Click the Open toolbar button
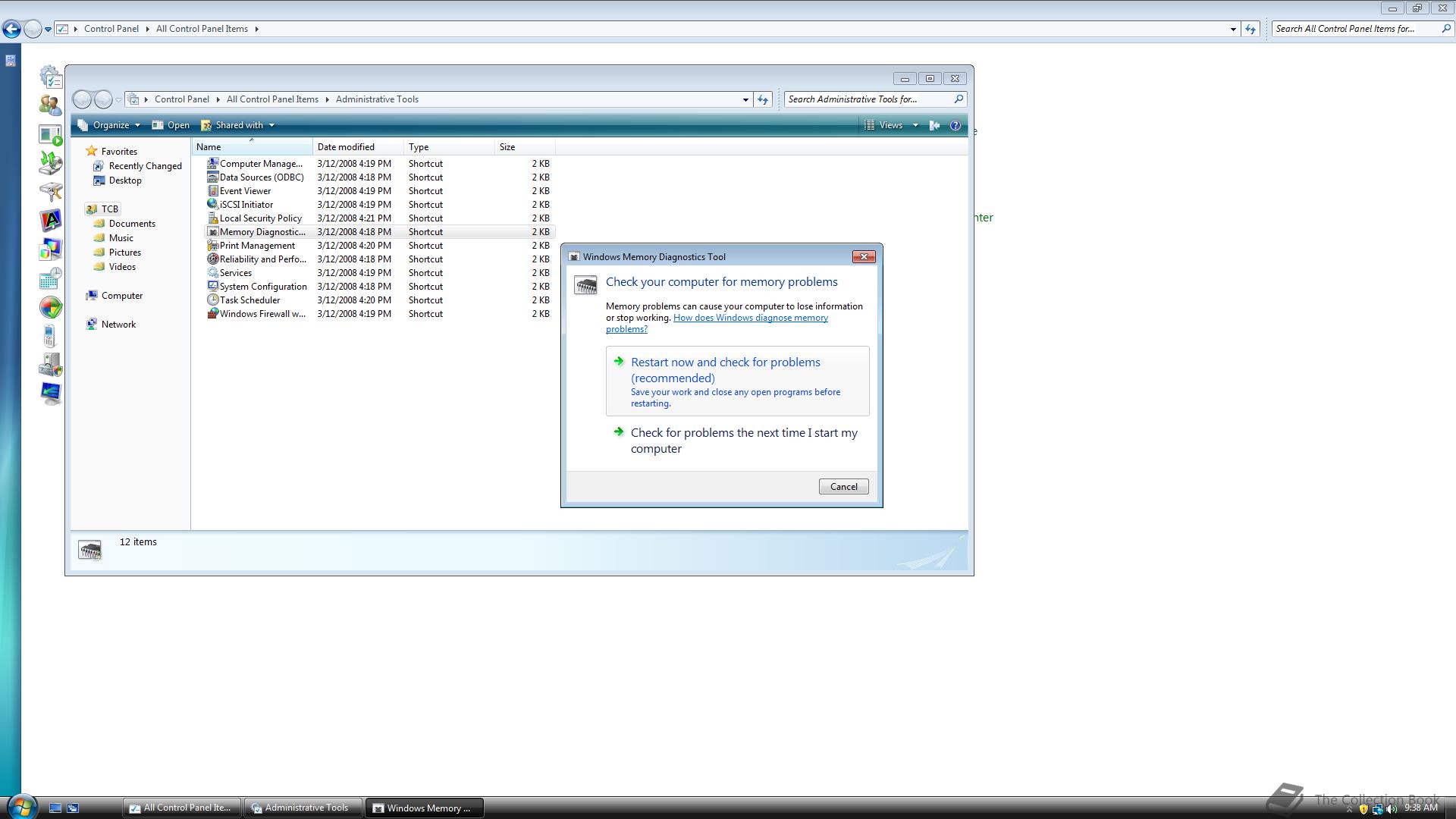This screenshot has width=1456, height=819. click(171, 125)
